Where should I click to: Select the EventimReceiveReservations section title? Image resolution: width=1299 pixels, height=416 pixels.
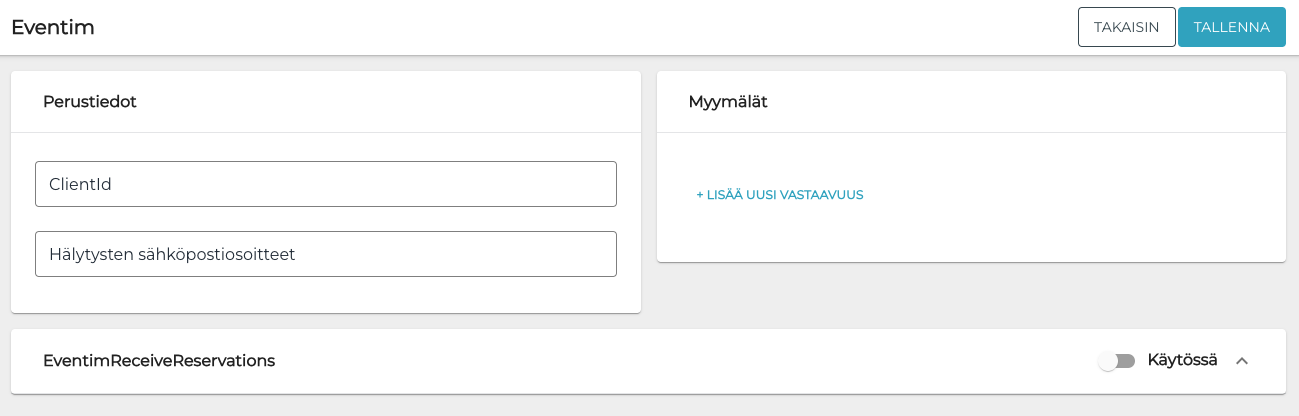159,361
